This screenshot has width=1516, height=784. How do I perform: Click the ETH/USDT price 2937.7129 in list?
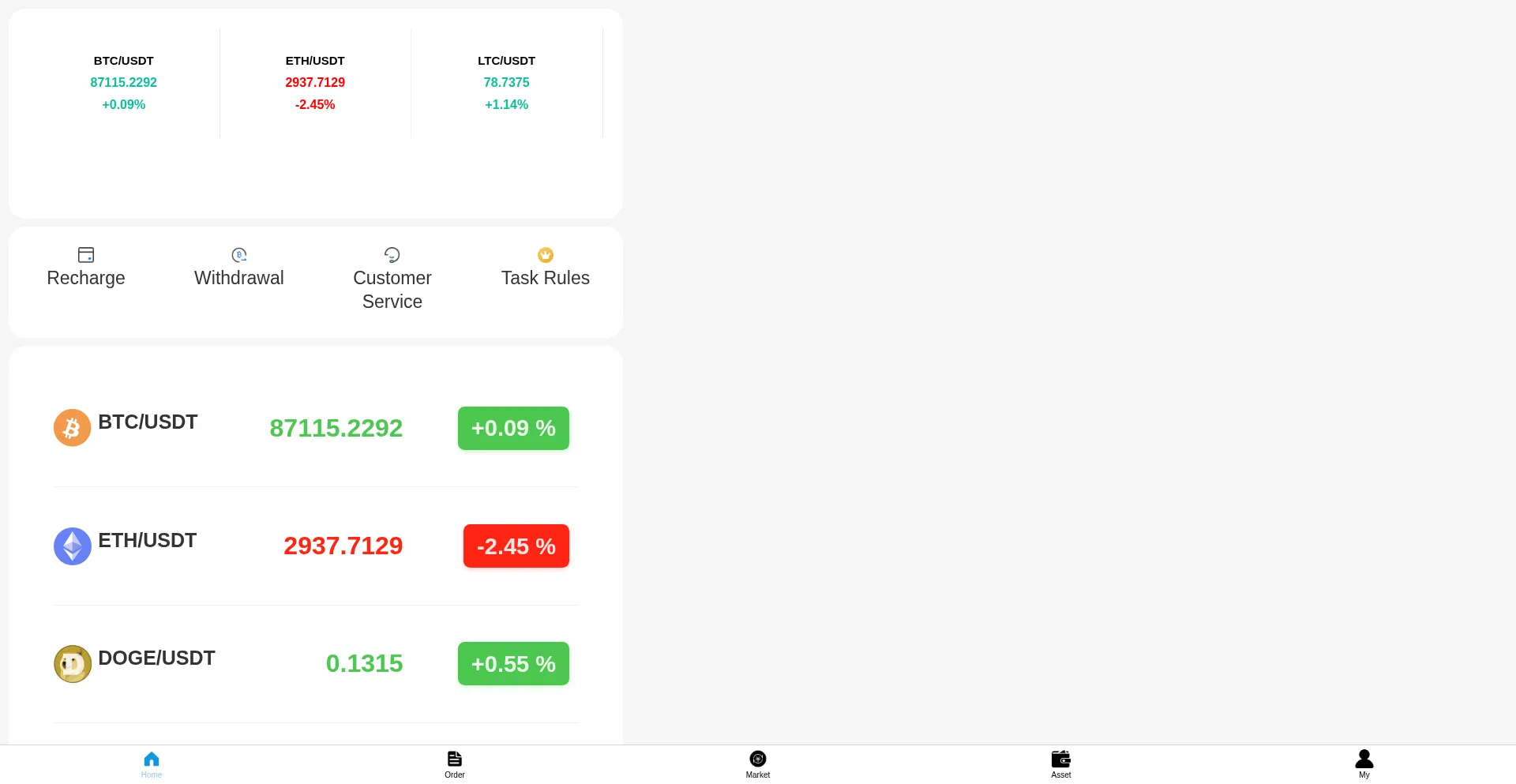(343, 546)
